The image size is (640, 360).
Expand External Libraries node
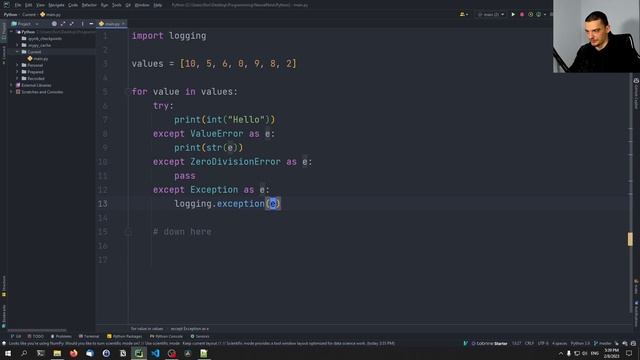[x=11, y=85]
